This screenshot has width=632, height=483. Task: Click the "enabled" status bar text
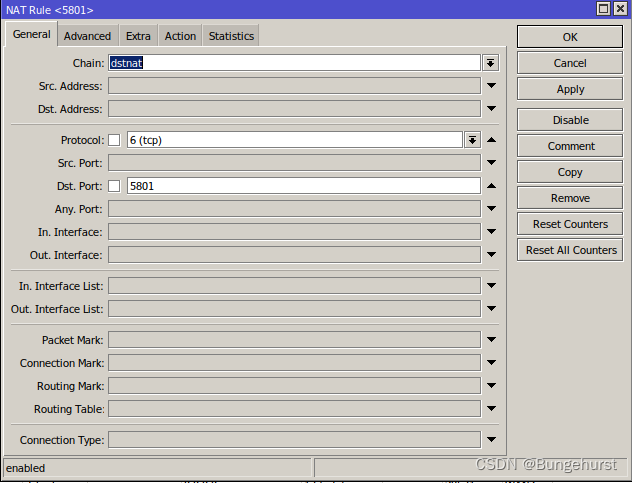point(25,468)
